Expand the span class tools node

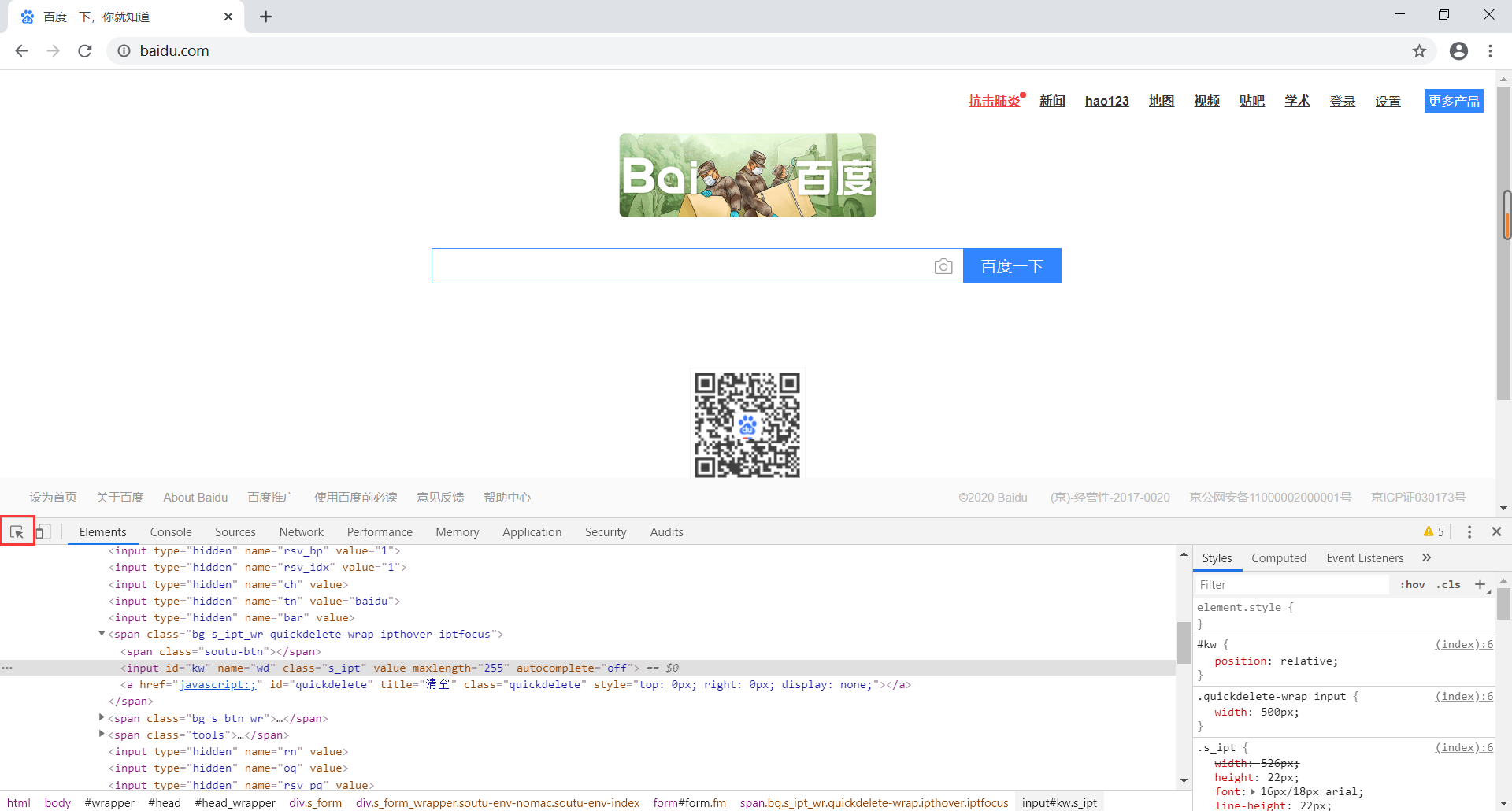[x=102, y=735]
